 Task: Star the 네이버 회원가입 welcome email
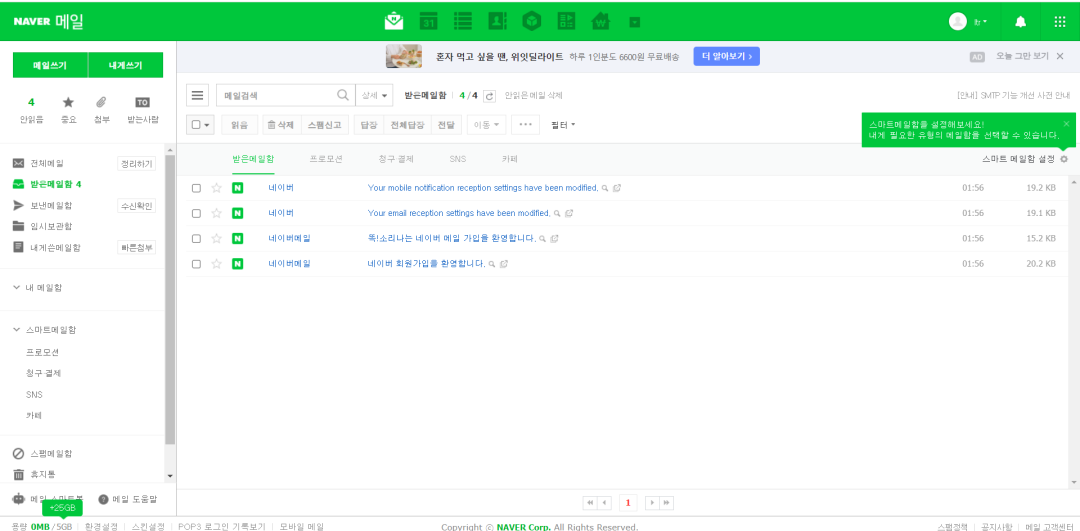coord(216,264)
